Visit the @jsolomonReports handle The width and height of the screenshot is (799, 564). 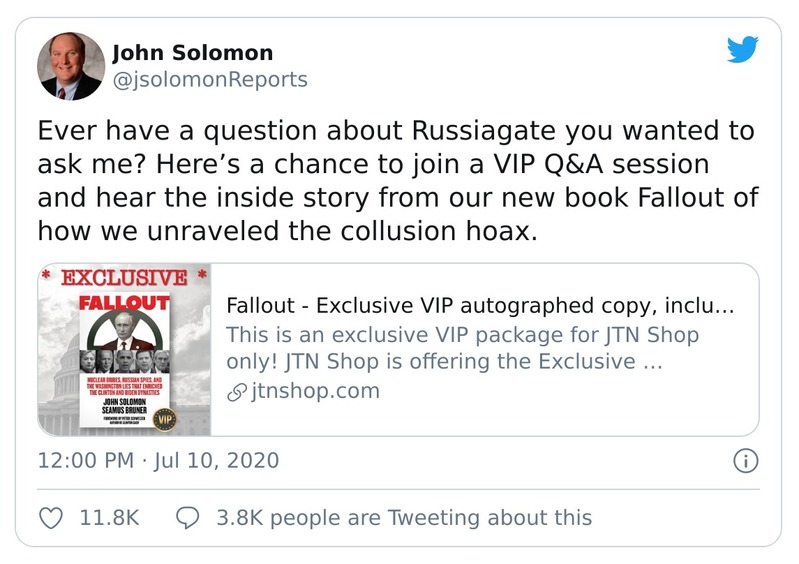(210, 79)
